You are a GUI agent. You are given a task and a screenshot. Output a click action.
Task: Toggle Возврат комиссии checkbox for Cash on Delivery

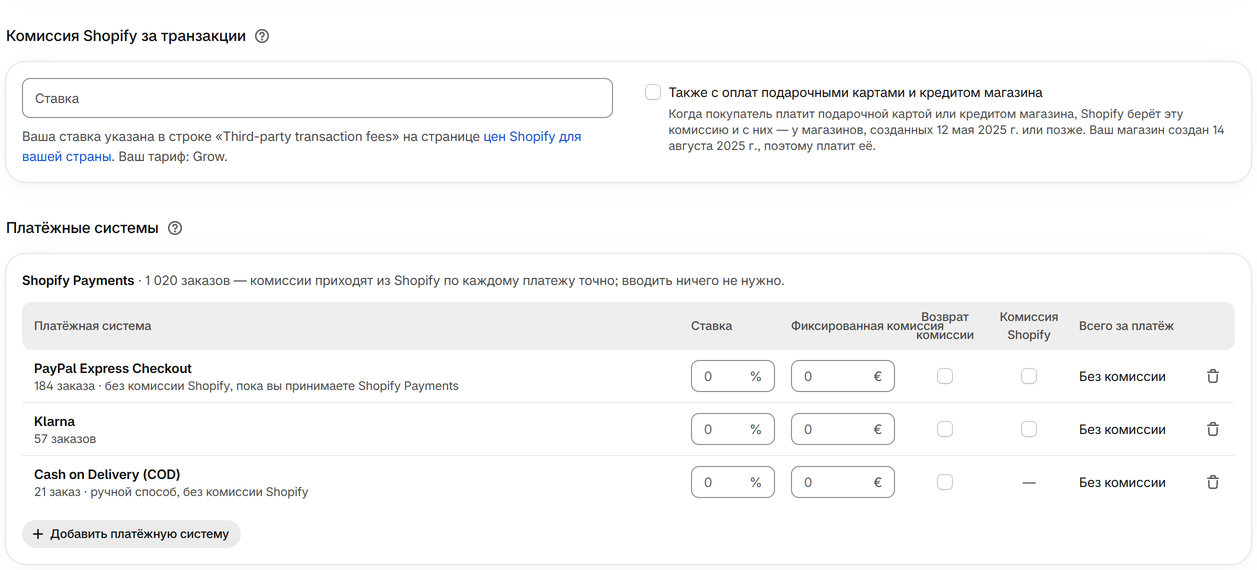tap(945, 482)
